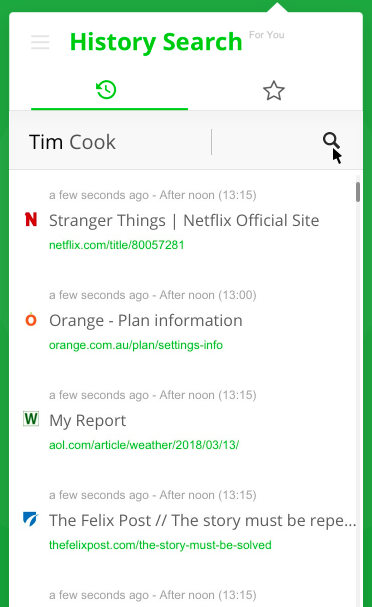372x607 pixels.
Task: Click the green W favicon
Action: click(31, 419)
